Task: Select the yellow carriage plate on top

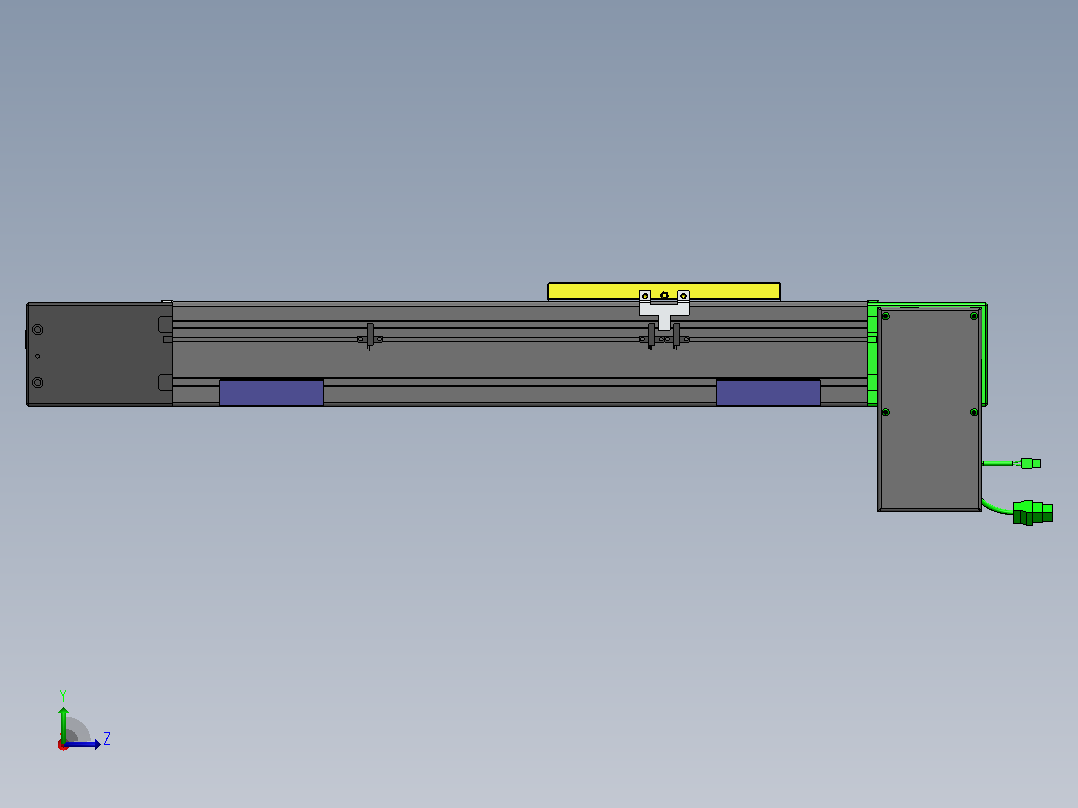Action: click(663, 291)
